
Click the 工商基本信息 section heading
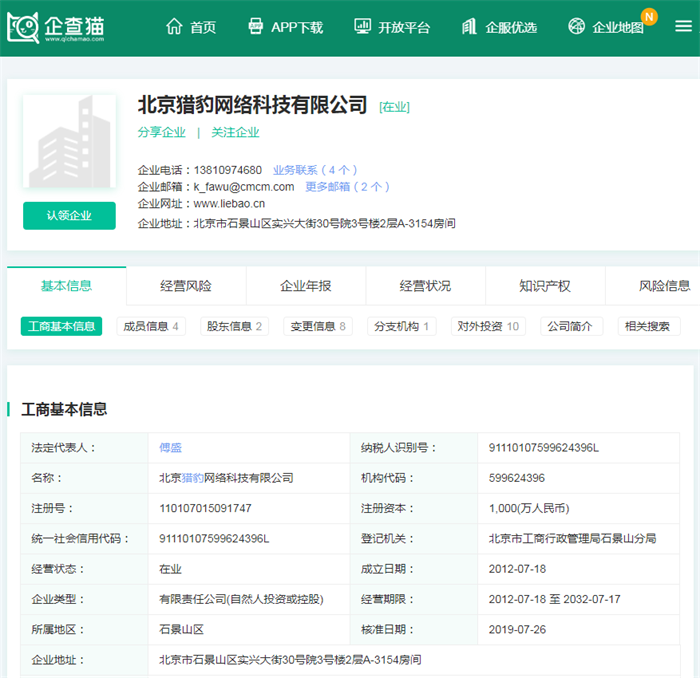[x=64, y=409]
